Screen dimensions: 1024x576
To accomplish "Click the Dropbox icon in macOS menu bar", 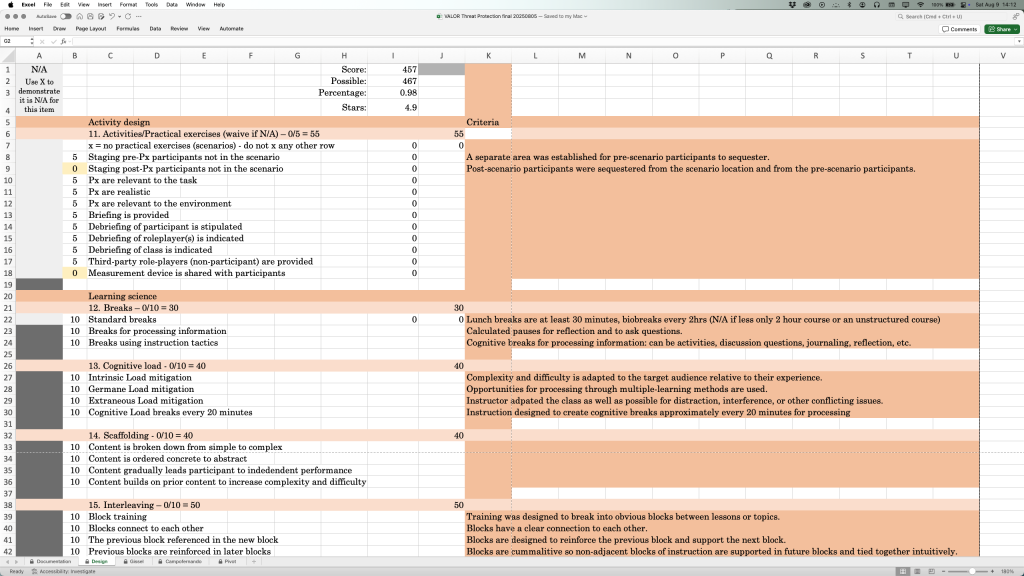I will click(792, 5).
